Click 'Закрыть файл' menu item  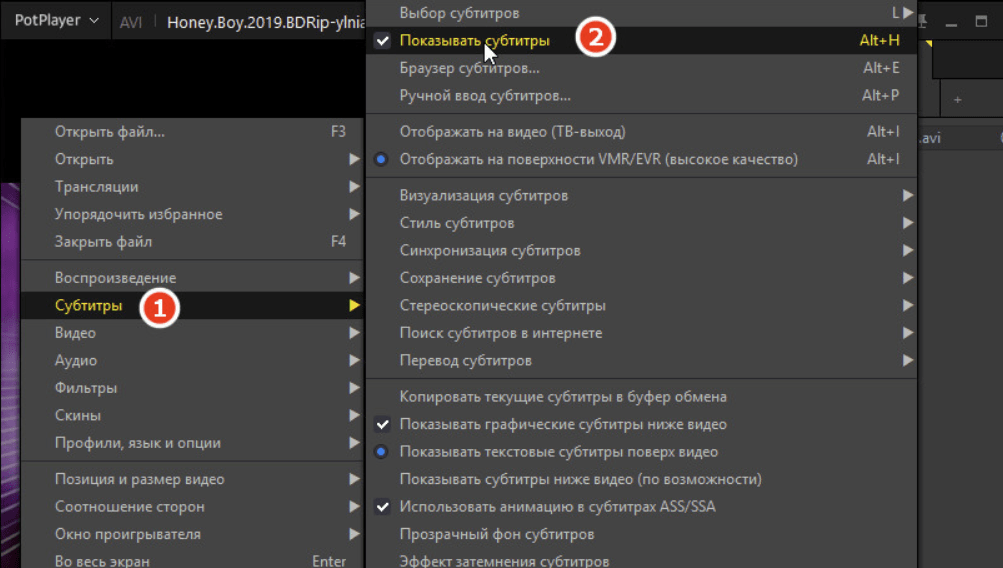102,241
